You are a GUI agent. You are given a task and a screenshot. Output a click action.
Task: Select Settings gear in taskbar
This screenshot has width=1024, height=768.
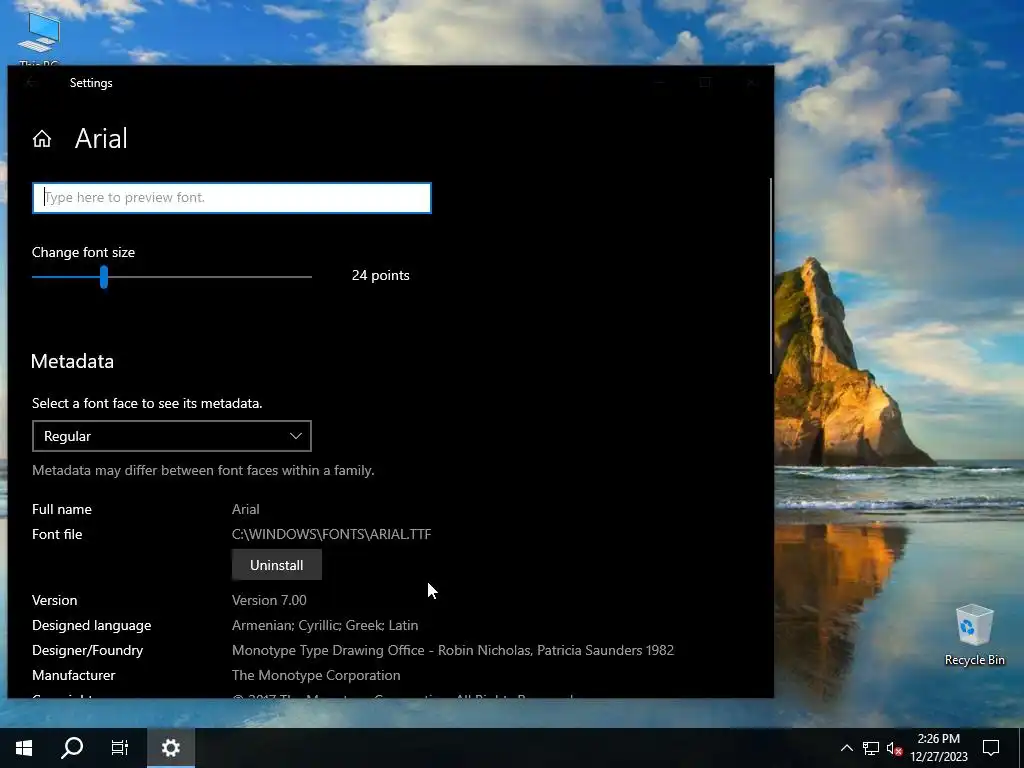[170, 748]
